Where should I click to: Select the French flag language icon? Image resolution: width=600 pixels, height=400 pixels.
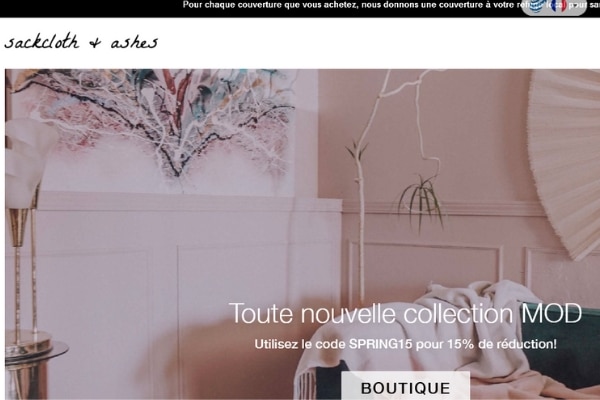tap(559, 6)
